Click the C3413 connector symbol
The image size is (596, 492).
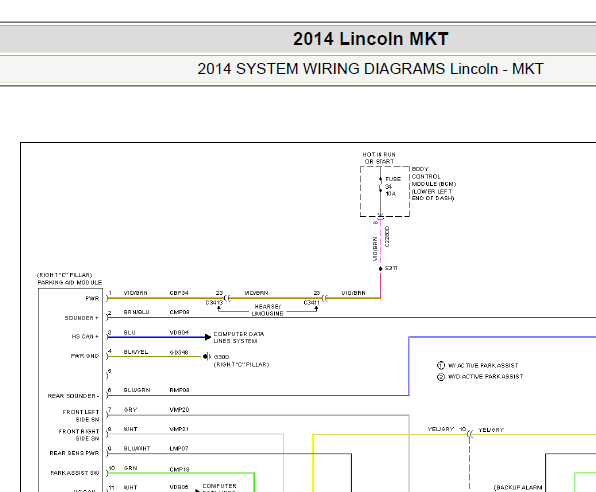(x=227, y=298)
